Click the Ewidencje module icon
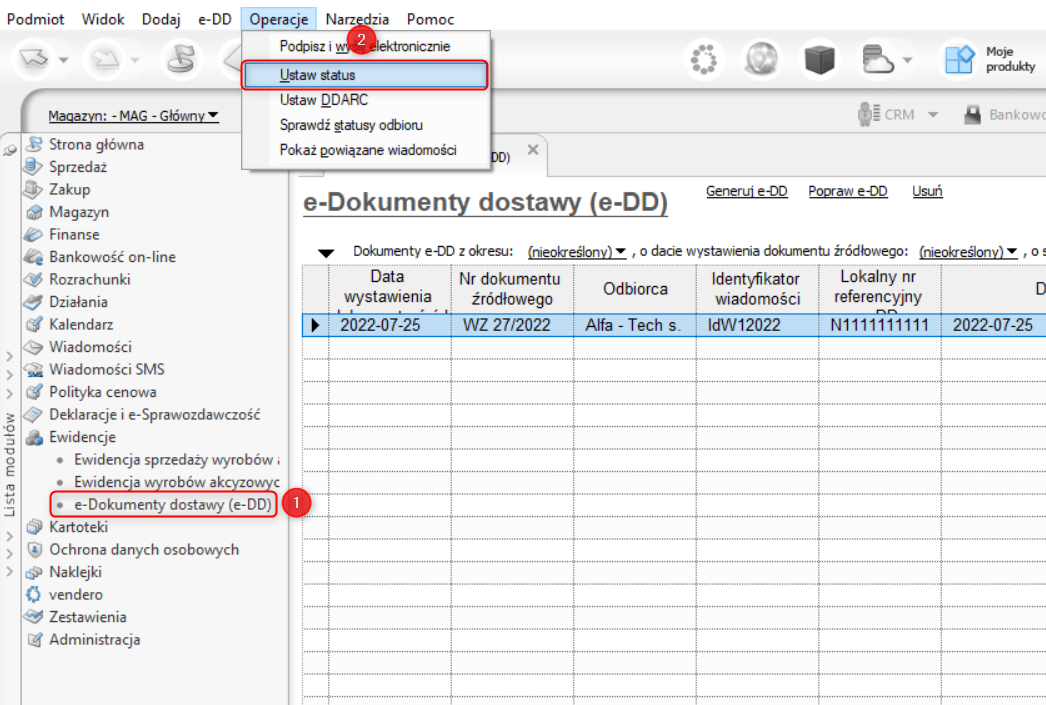This screenshot has height=705, width=1046. 34,437
